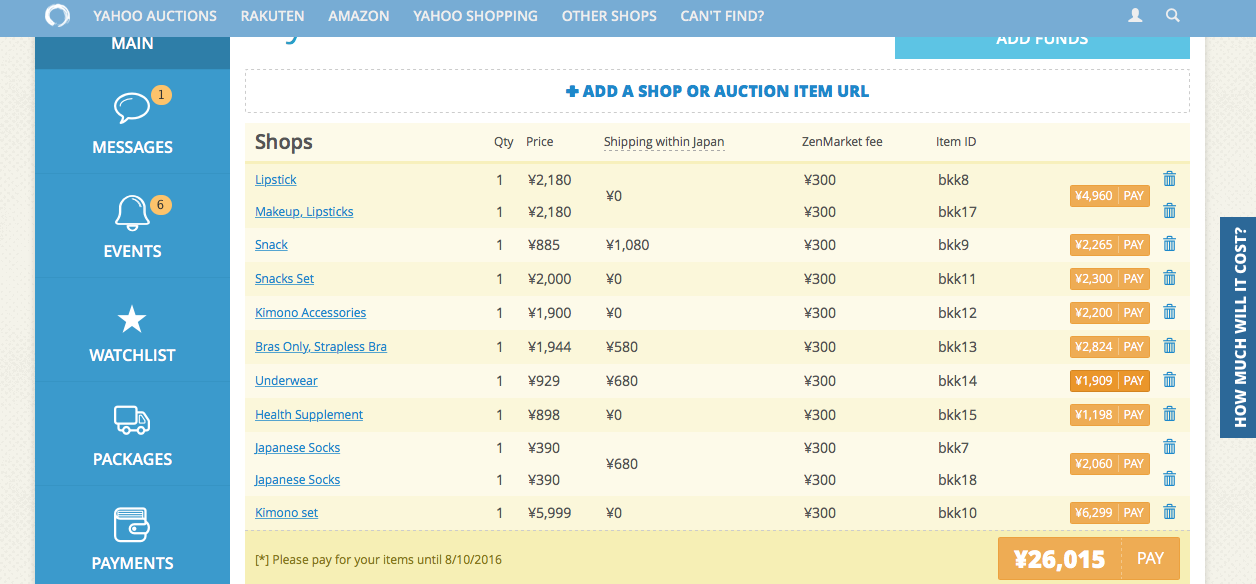This screenshot has width=1256, height=584.
Task: Open the Snacks Set link
Action: [284, 279]
